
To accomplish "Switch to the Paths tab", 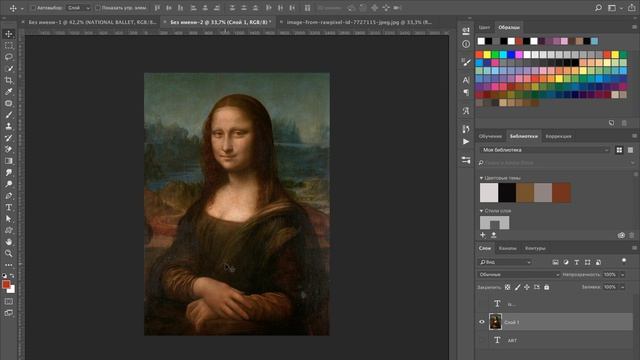I will coord(535,248).
